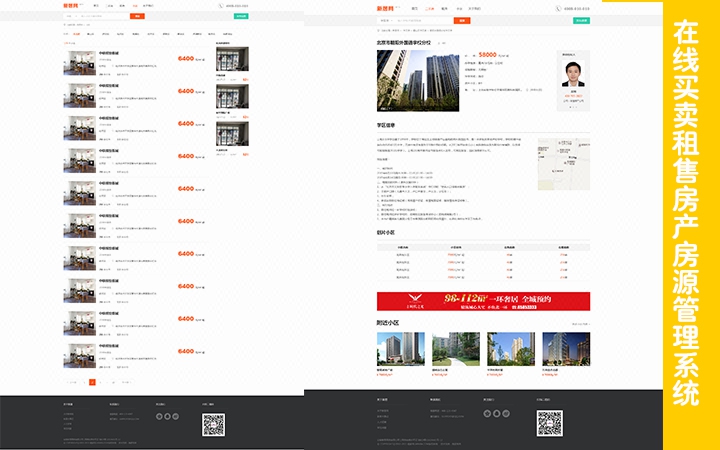The image size is (720, 450).
Task: Open second sidebar recommended property photo
Action: click(232, 96)
